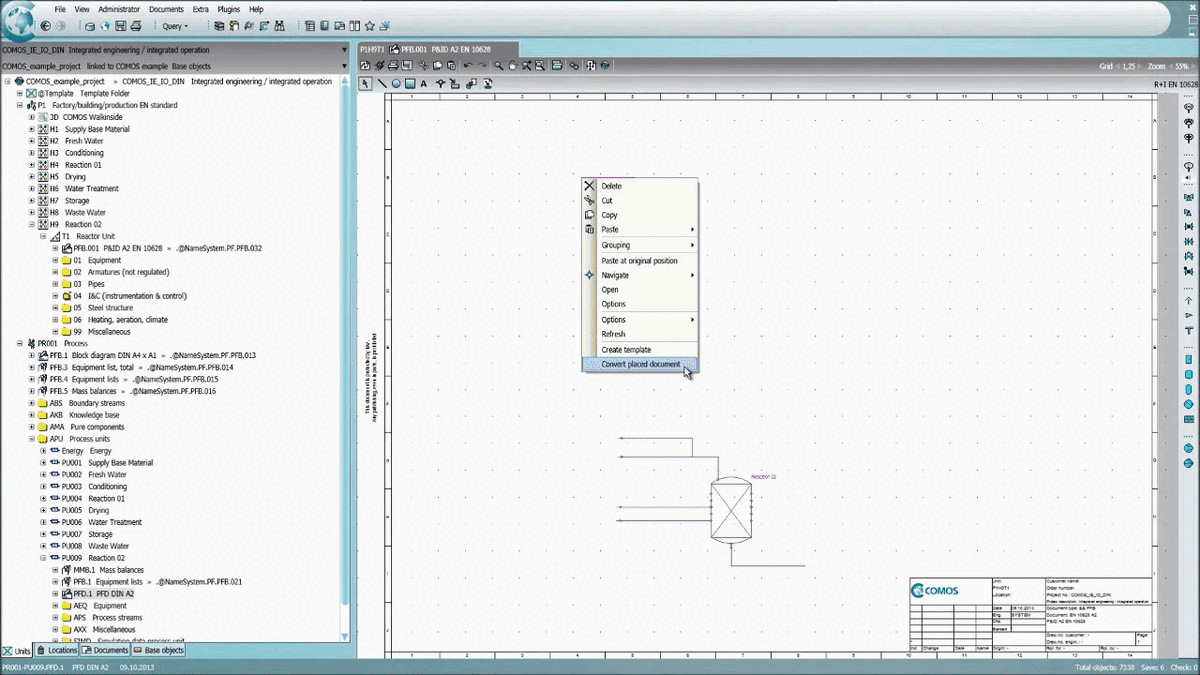Choose Delete from the context menu
Image resolution: width=1200 pixels, height=675 pixels.
tap(640, 186)
